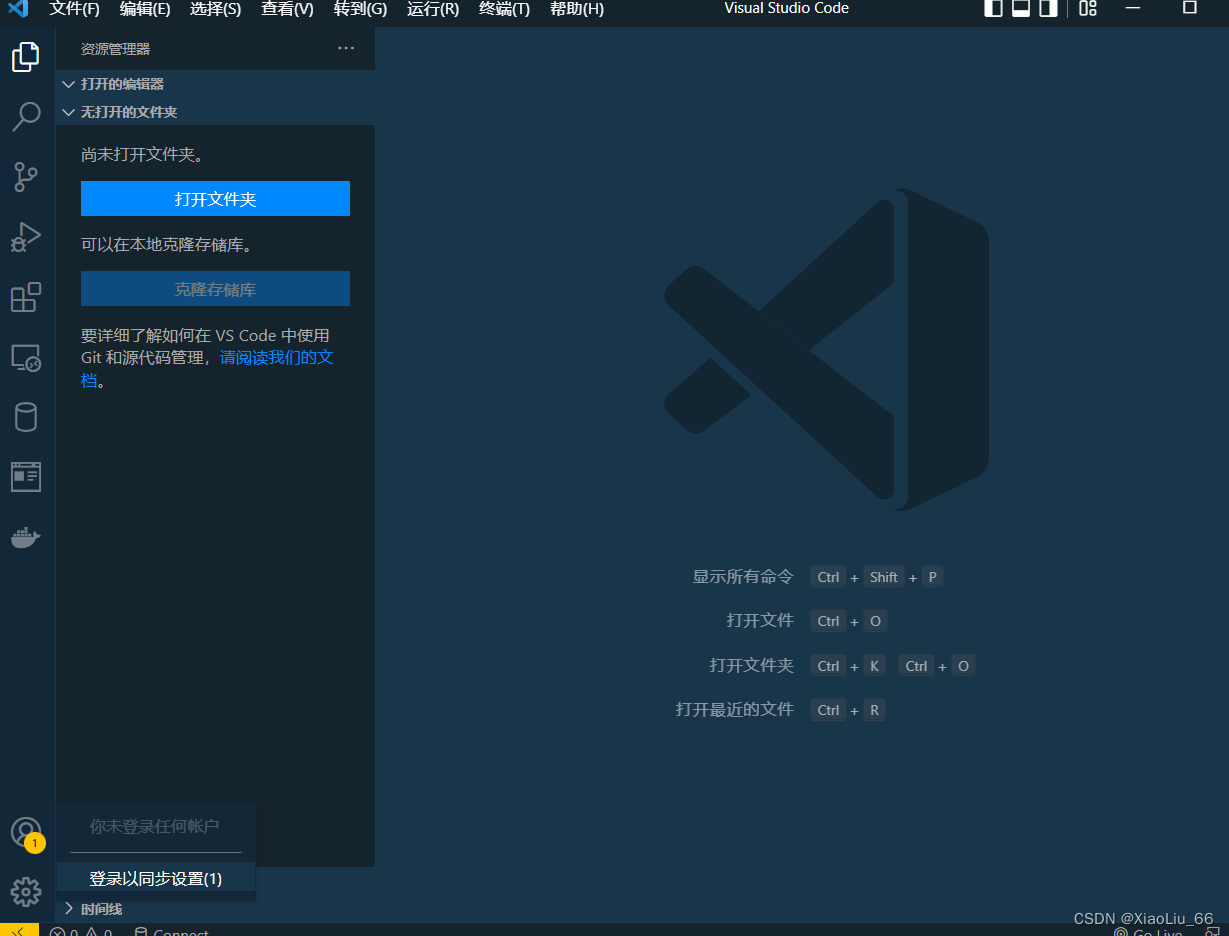Open the customize layout icon
This screenshot has height=936, width=1229.
(1088, 8)
